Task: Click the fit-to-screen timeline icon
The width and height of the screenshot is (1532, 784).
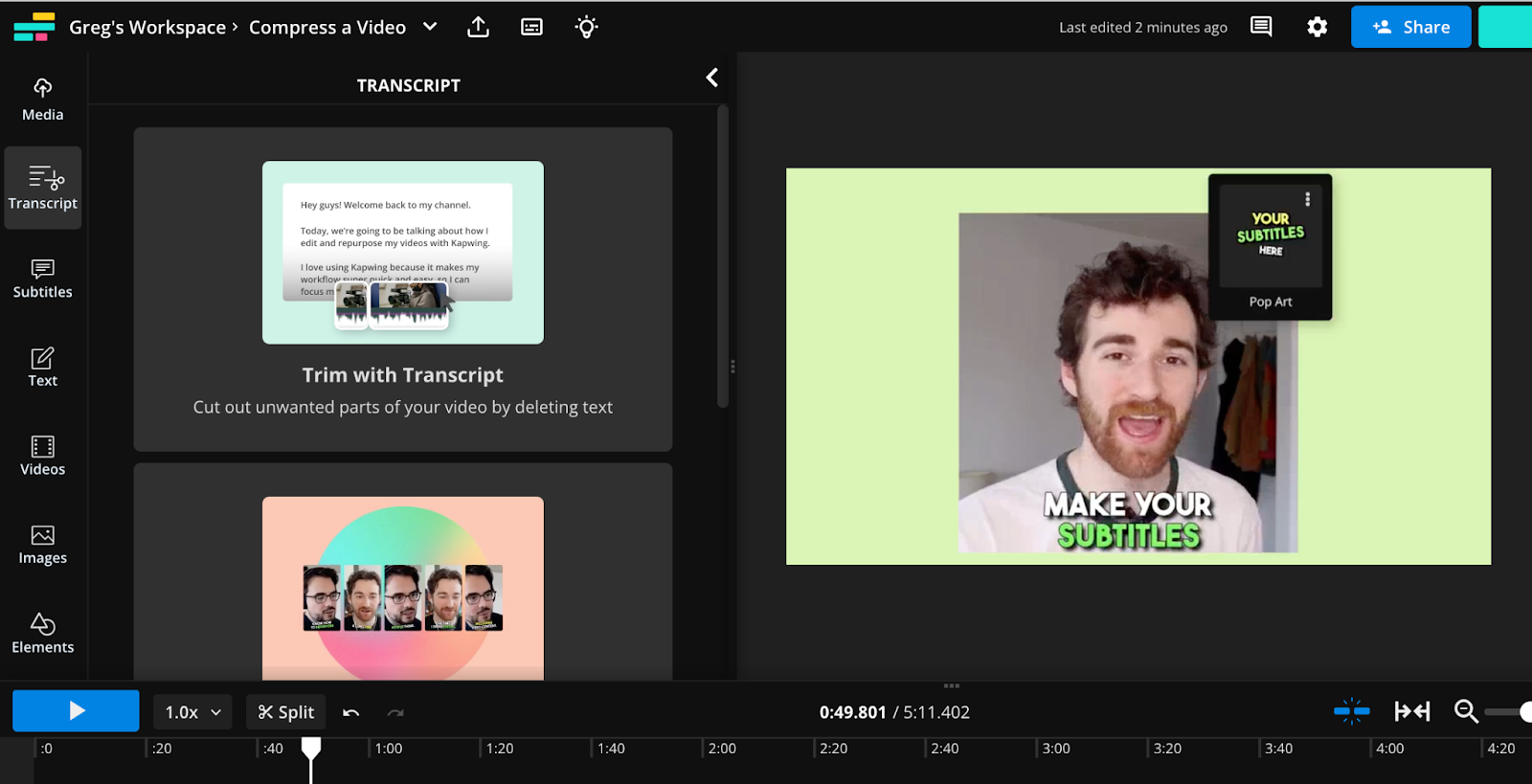Action: tap(1412, 711)
